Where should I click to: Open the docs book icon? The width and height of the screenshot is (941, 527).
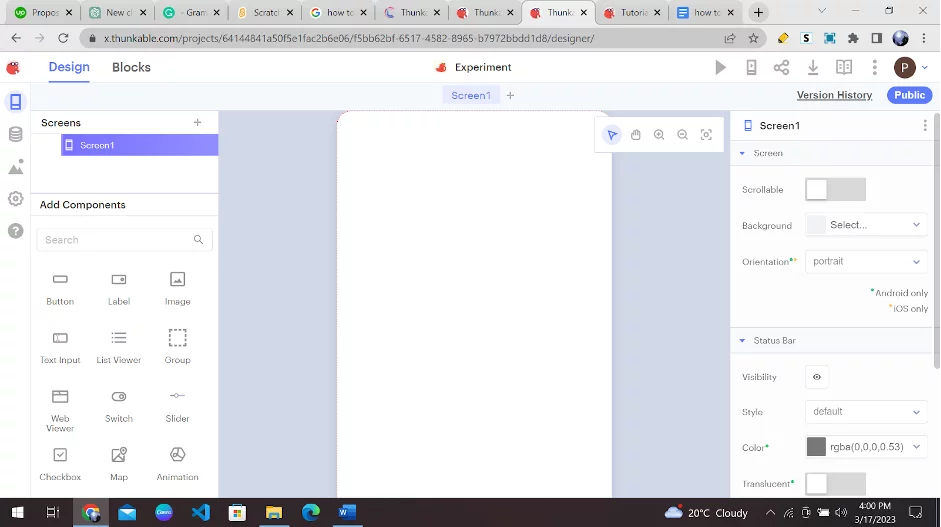tap(844, 67)
